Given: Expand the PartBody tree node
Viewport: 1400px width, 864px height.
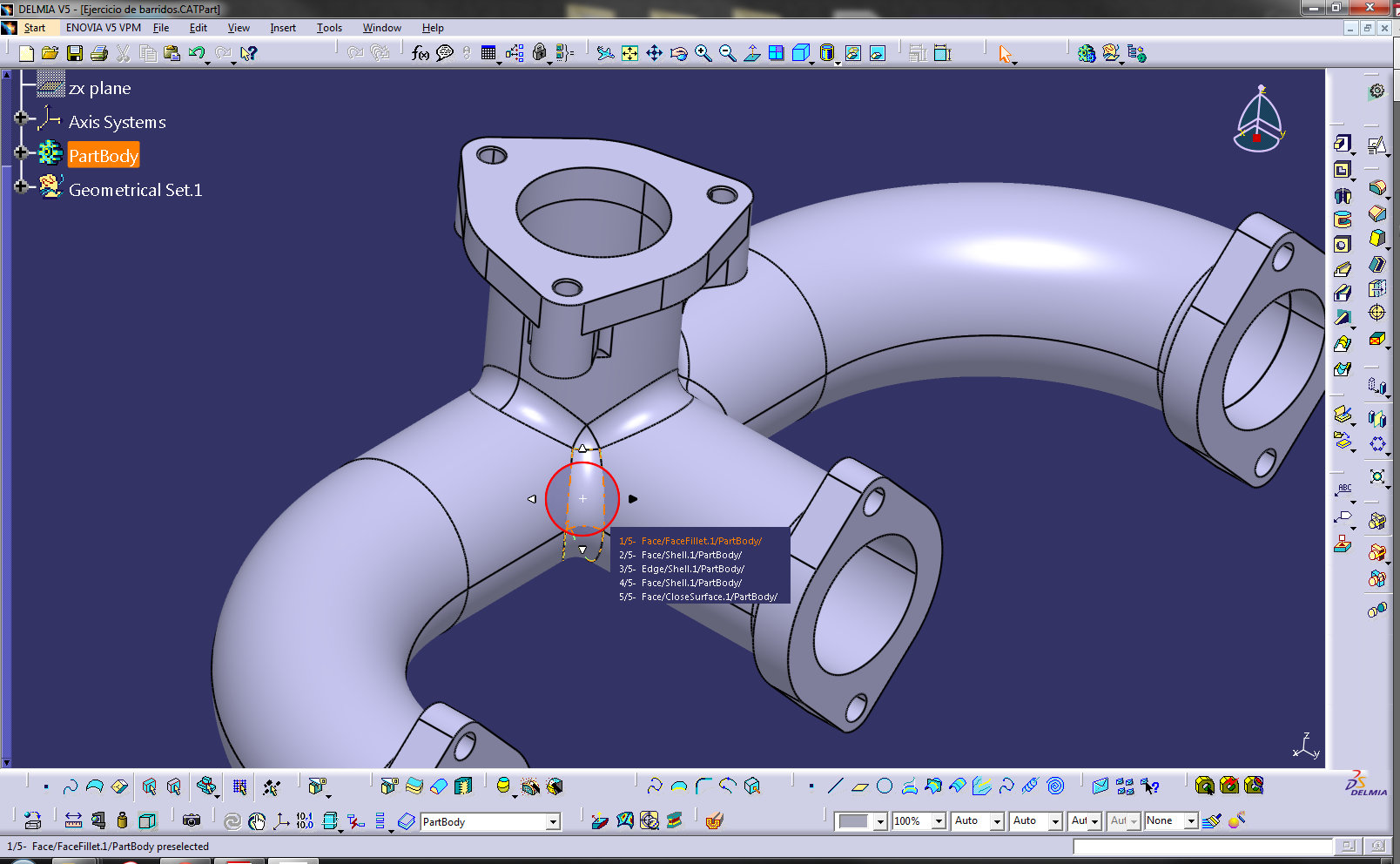Looking at the screenshot, I should point(20,152).
